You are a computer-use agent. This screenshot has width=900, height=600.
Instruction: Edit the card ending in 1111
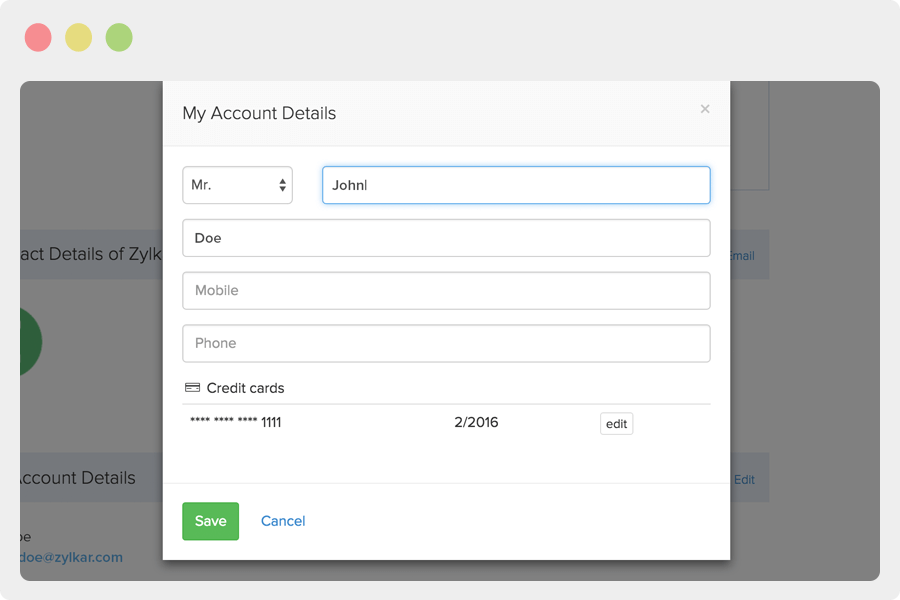[616, 423]
